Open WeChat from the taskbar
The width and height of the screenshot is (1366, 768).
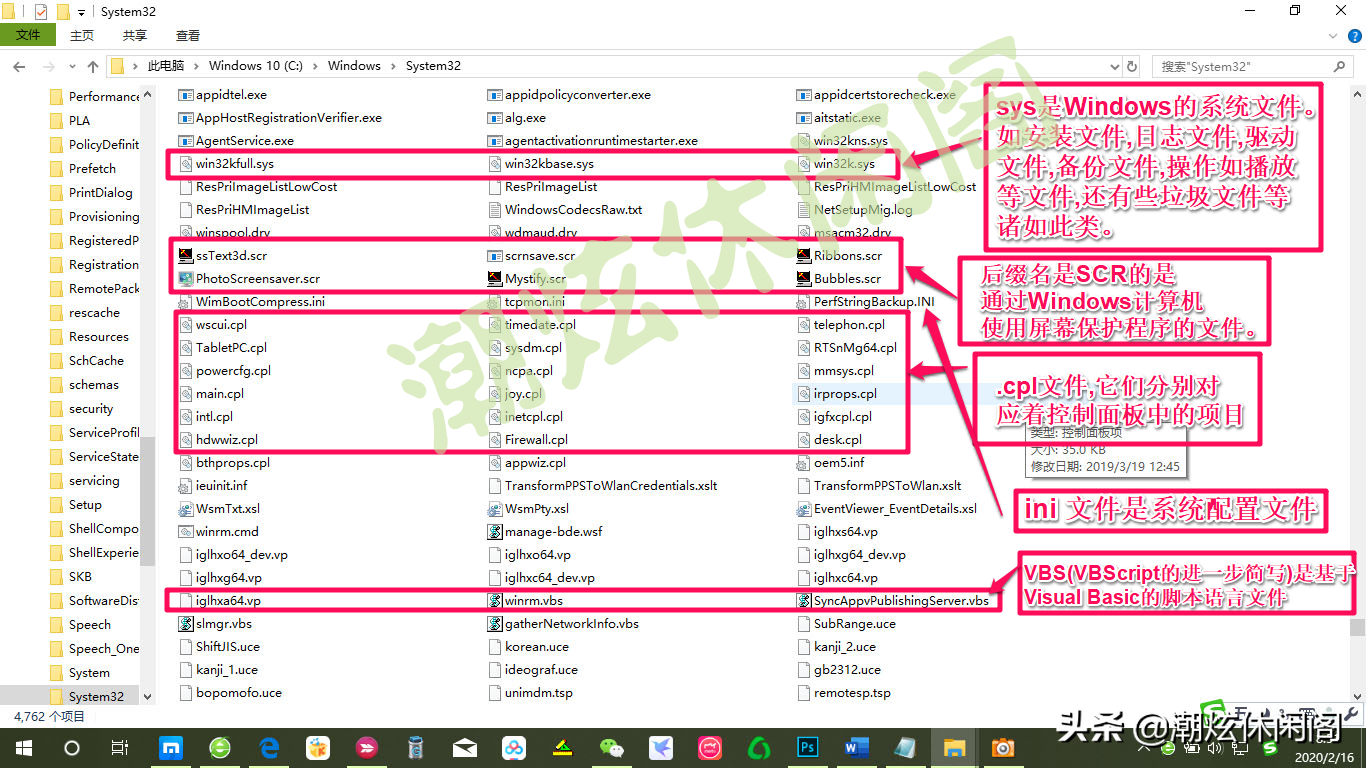click(x=611, y=748)
